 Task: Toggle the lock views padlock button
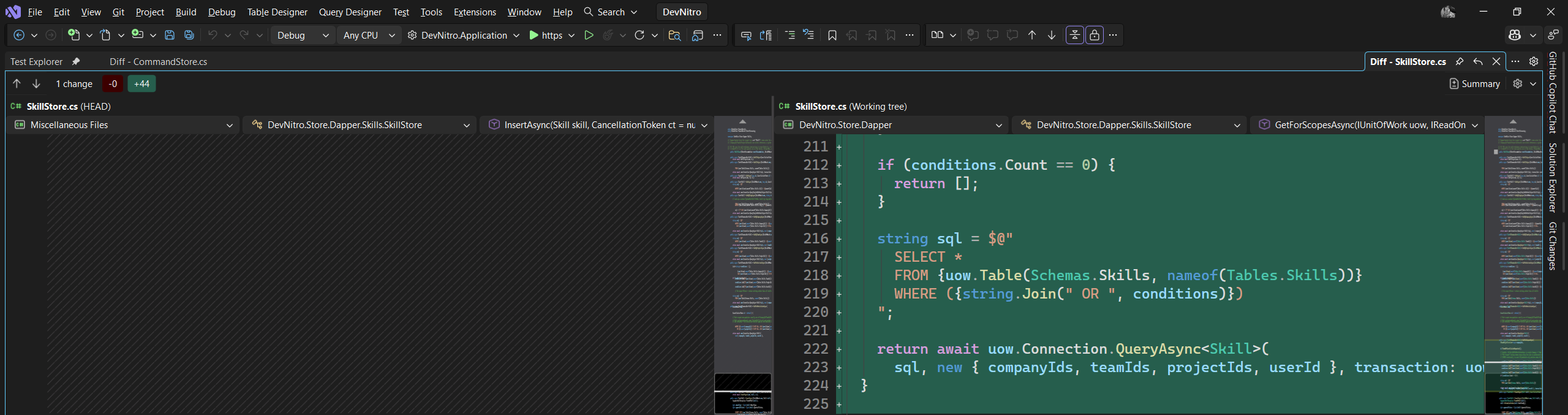click(x=1095, y=36)
